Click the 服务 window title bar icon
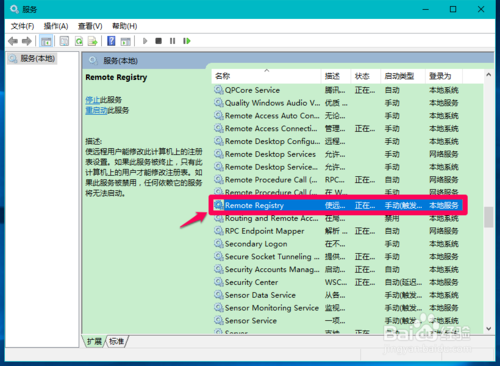 tap(14, 9)
